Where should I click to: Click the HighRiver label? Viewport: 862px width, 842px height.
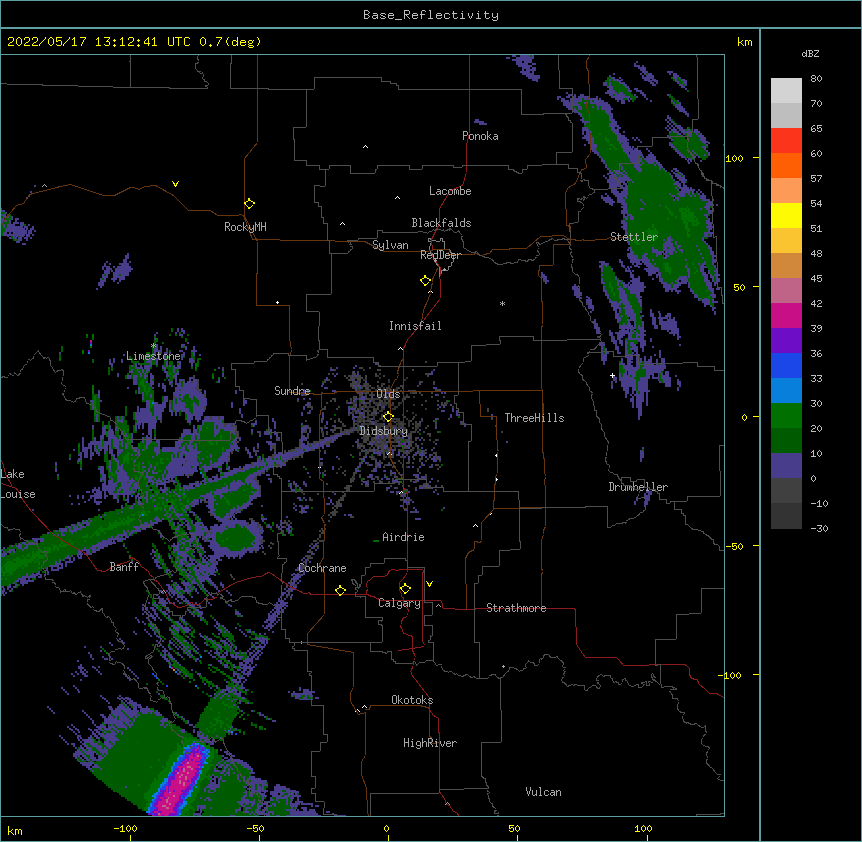(430, 743)
